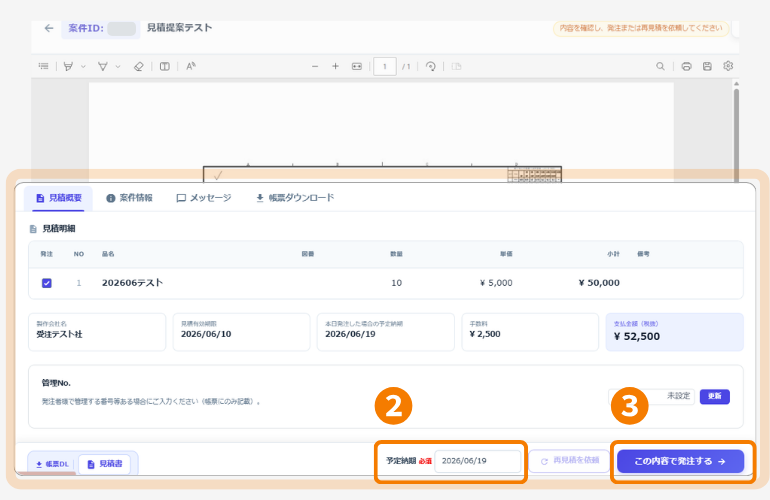
Task: Select the eraser tool in viewer toolbar
Action: [x=138, y=66]
